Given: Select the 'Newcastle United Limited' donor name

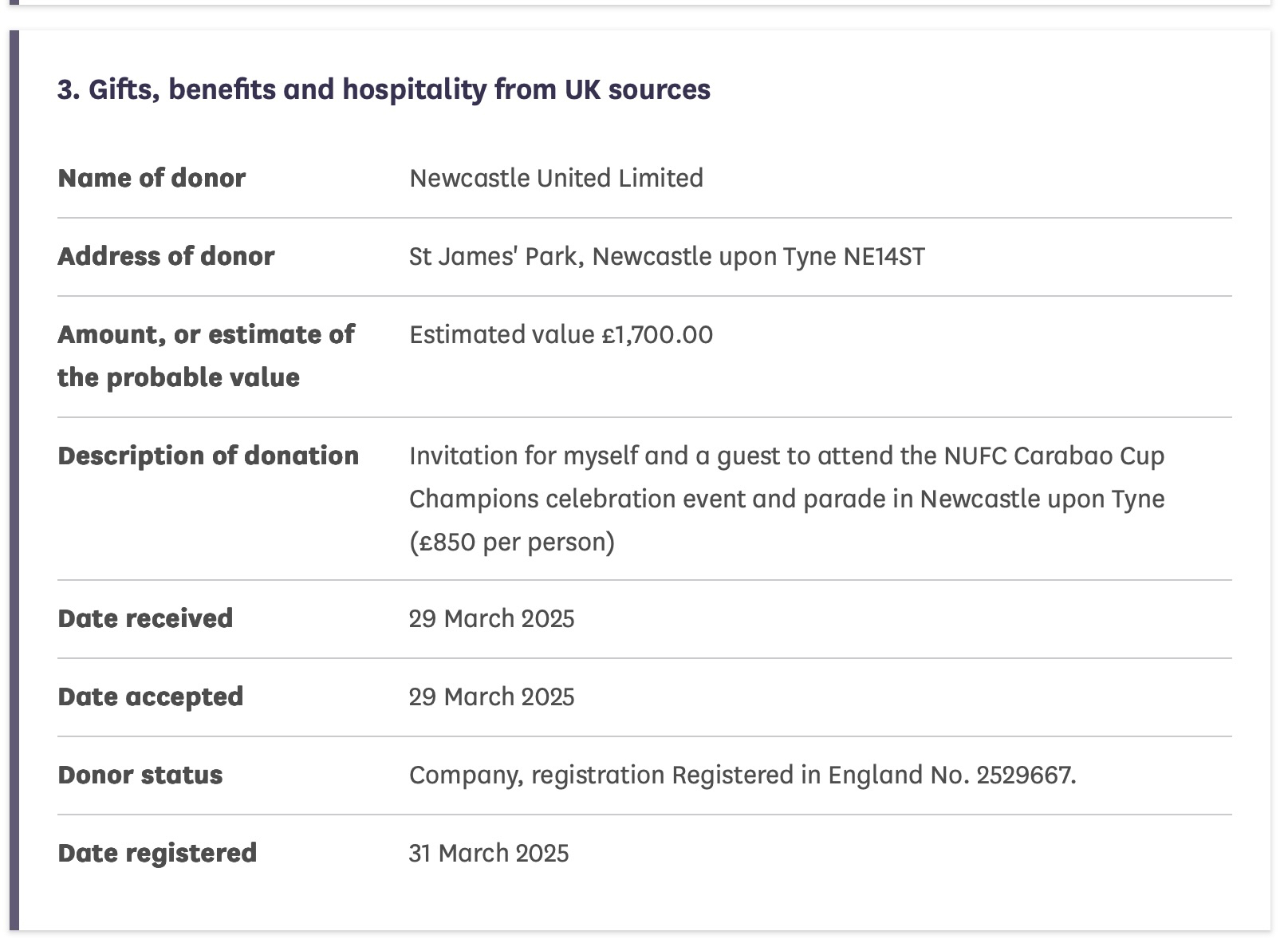Looking at the screenshot, I should [556, 178].
